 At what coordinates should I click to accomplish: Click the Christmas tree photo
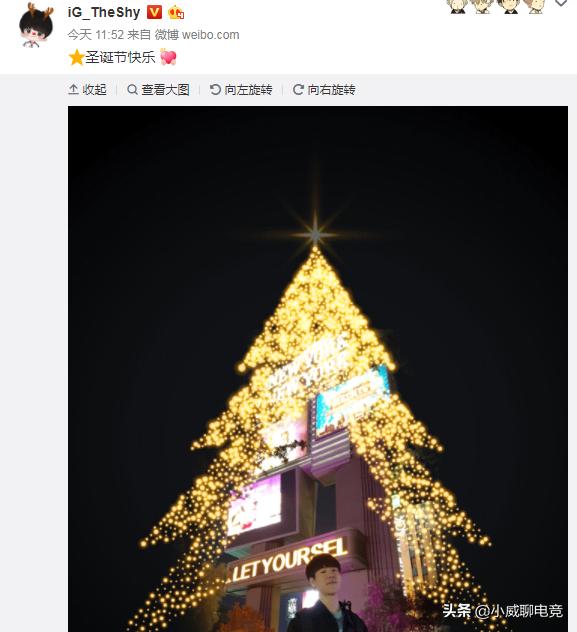(x=318, y=369)
